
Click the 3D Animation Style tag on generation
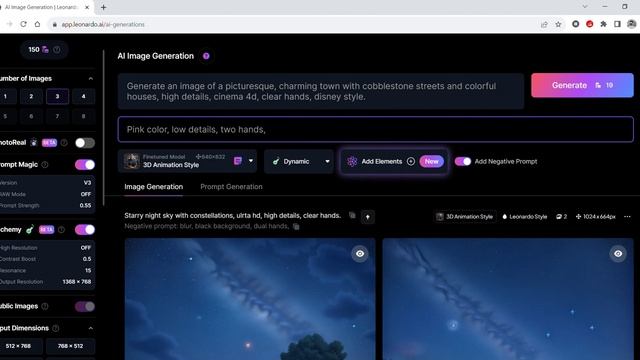[x=465, y=217]
